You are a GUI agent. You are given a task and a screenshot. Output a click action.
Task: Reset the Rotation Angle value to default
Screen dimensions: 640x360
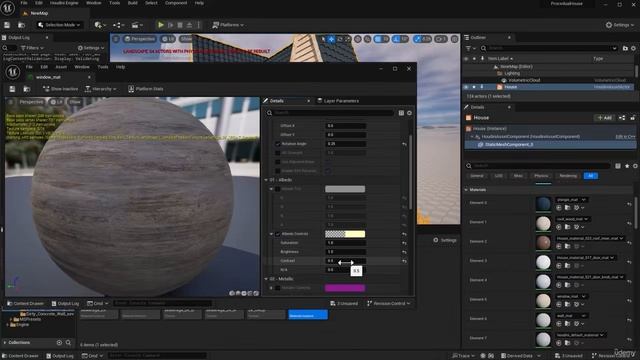pyautogui.click(x=404, y=144)
